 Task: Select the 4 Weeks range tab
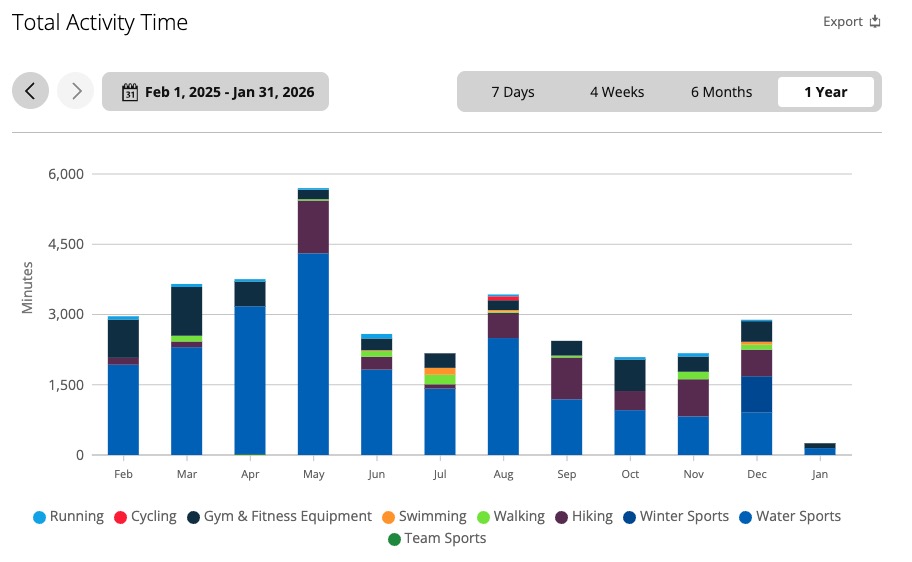[616, 92]
